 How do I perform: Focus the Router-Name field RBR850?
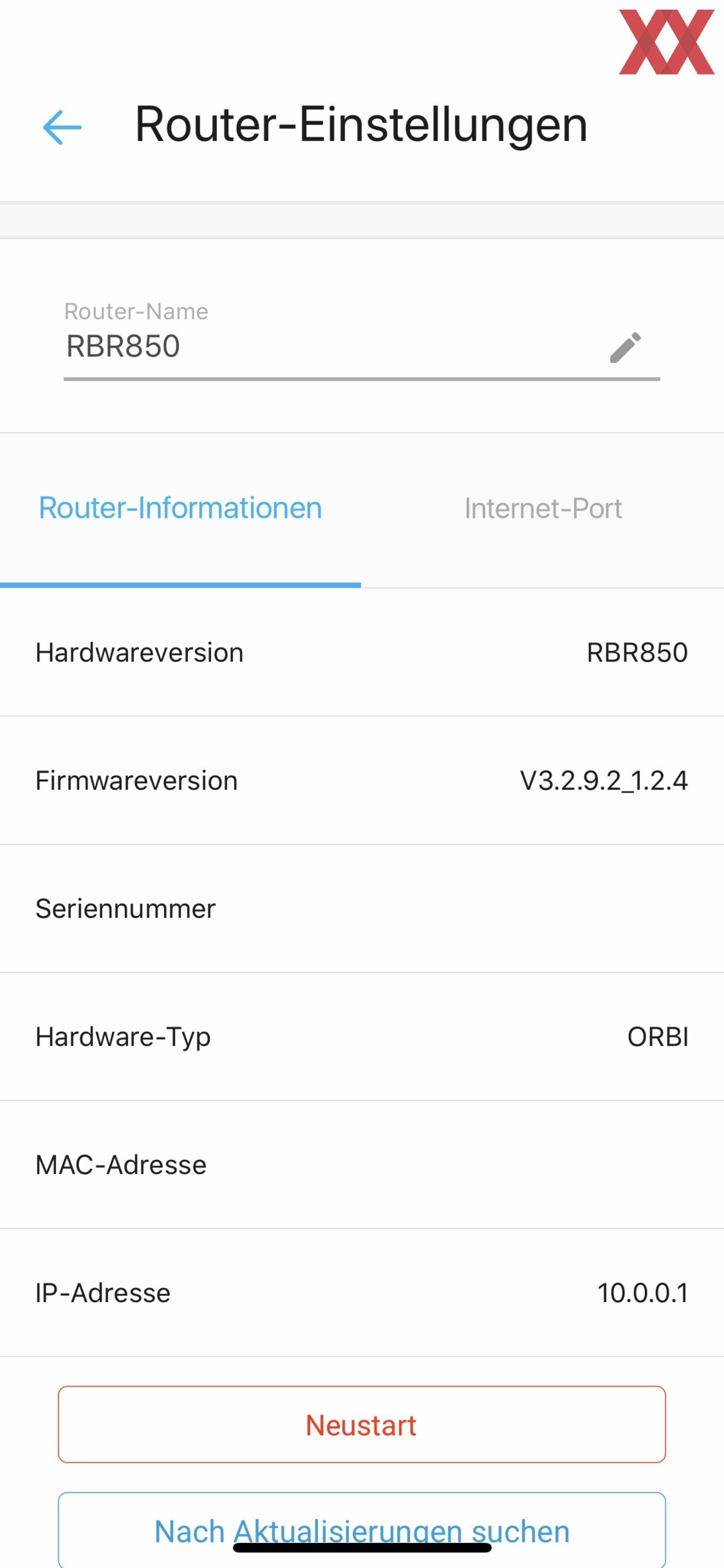click(362, 347)
